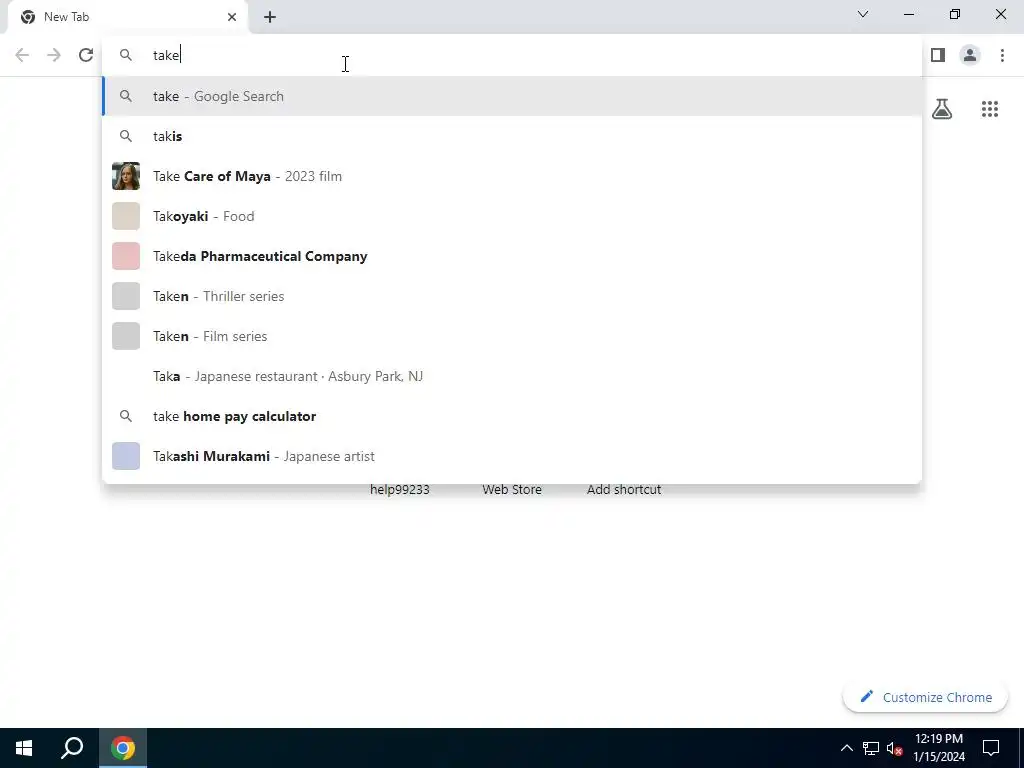The image size is (1024, 768).
Task: Click the Customize Chrome button
Action: [925, 697]
